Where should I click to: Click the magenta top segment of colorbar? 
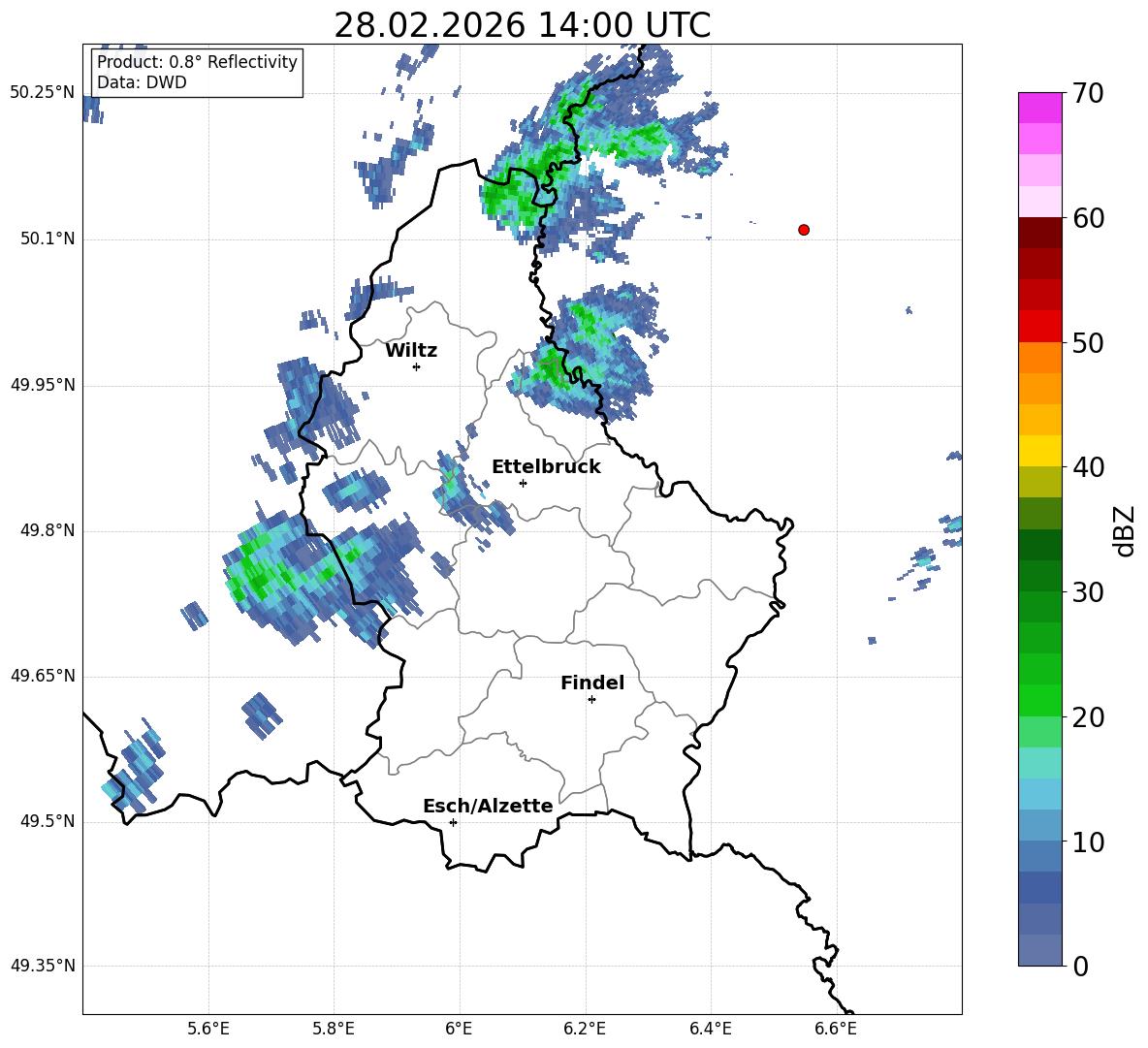(1039, 108)
